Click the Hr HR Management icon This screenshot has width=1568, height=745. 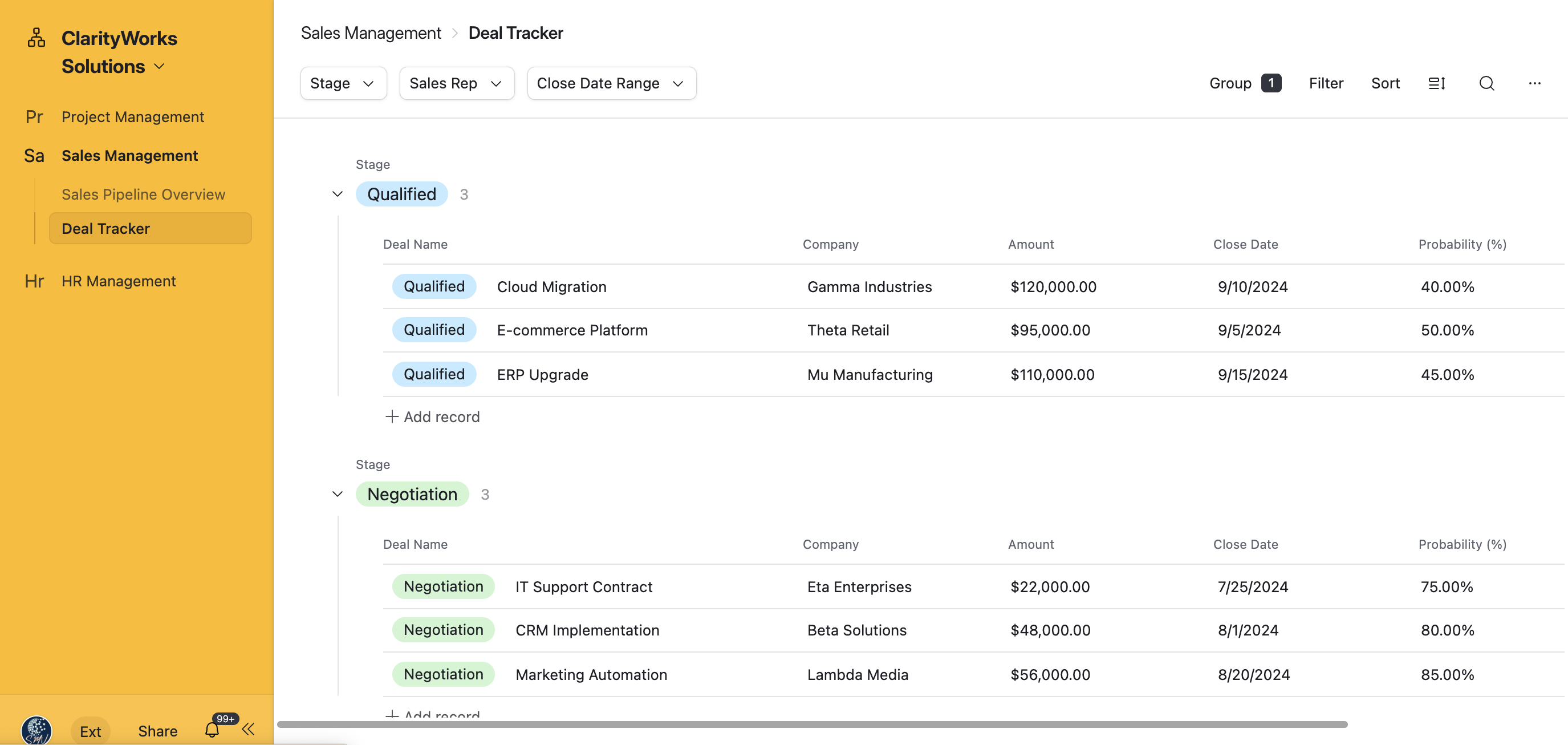pos(34,281)
